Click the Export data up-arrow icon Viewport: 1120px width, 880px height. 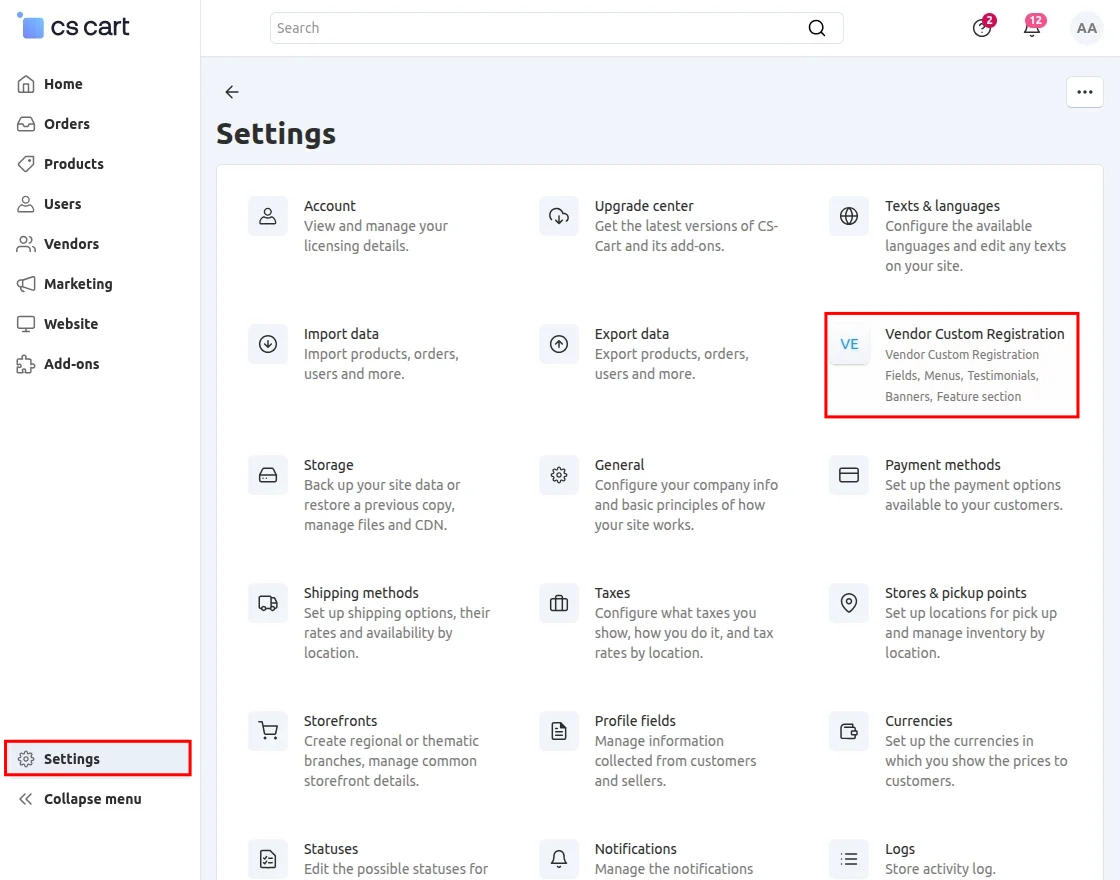click(559, 344)
